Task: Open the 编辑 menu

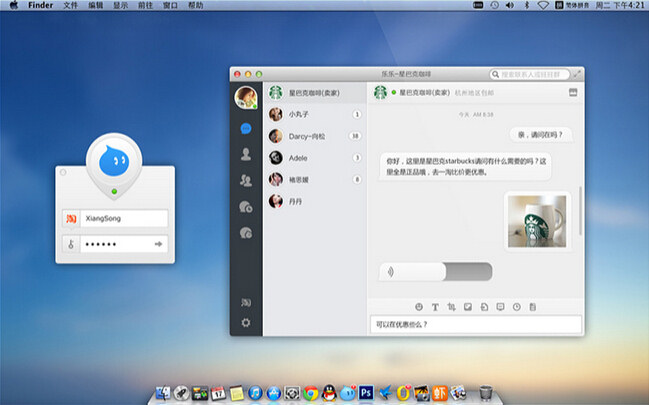Action: point(96,5)
